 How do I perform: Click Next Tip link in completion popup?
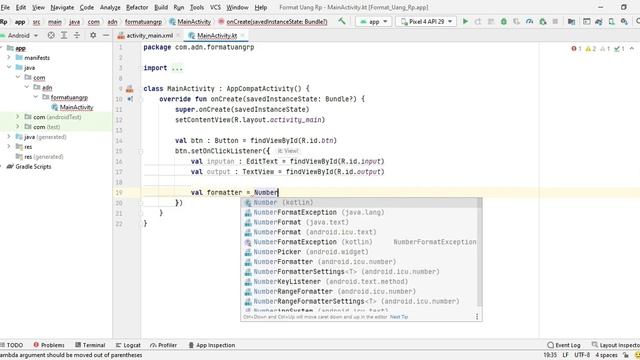pos(399,317)
